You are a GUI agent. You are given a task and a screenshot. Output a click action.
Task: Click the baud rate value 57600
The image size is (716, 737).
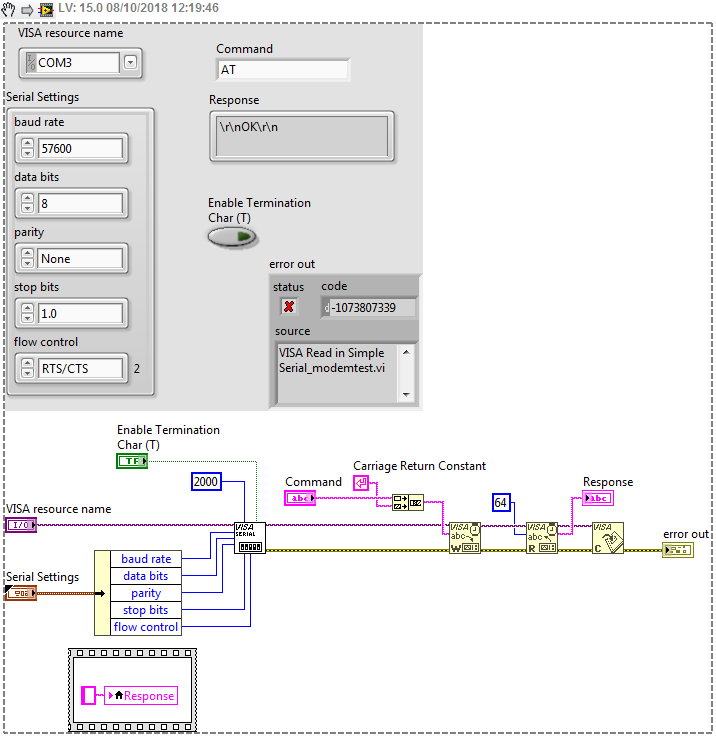(79, 149)
